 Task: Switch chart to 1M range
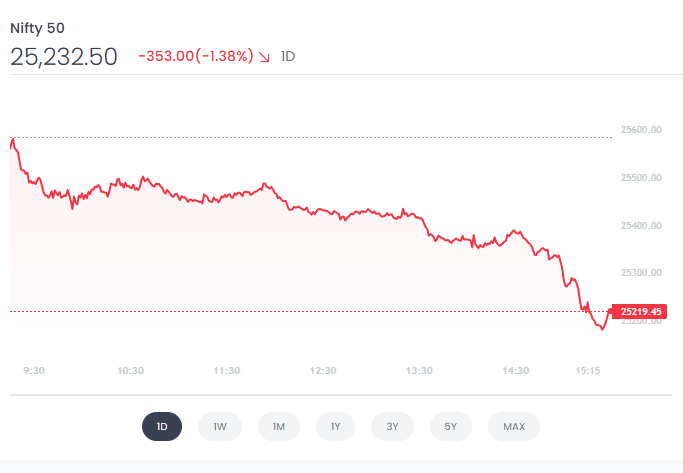(x=278, y=427)
